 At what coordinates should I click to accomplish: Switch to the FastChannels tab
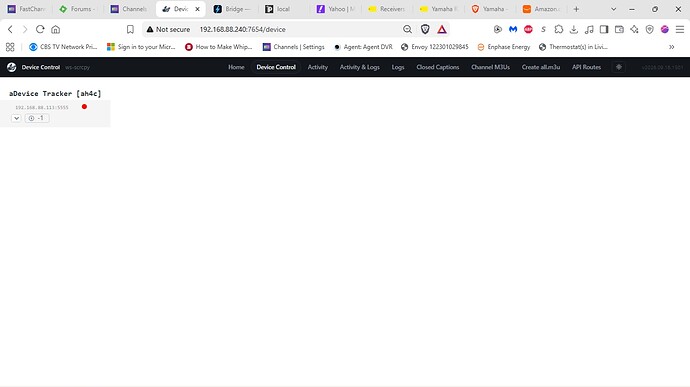[26, 9]
